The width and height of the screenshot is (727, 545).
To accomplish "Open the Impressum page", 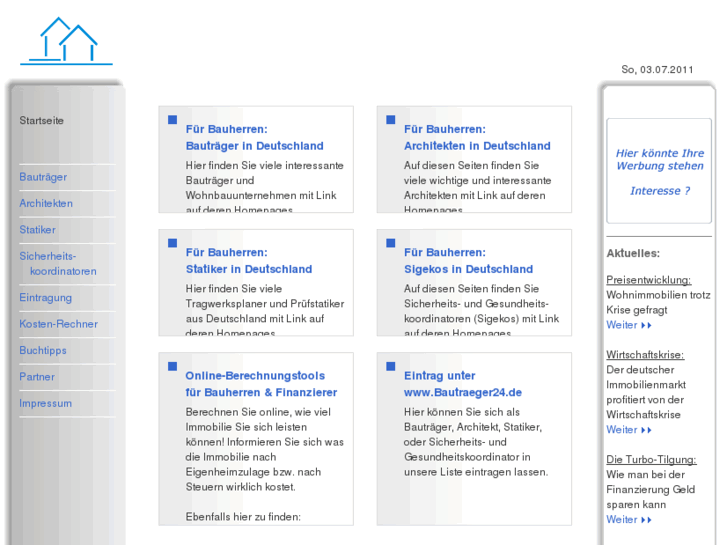I will click(45, 404).
